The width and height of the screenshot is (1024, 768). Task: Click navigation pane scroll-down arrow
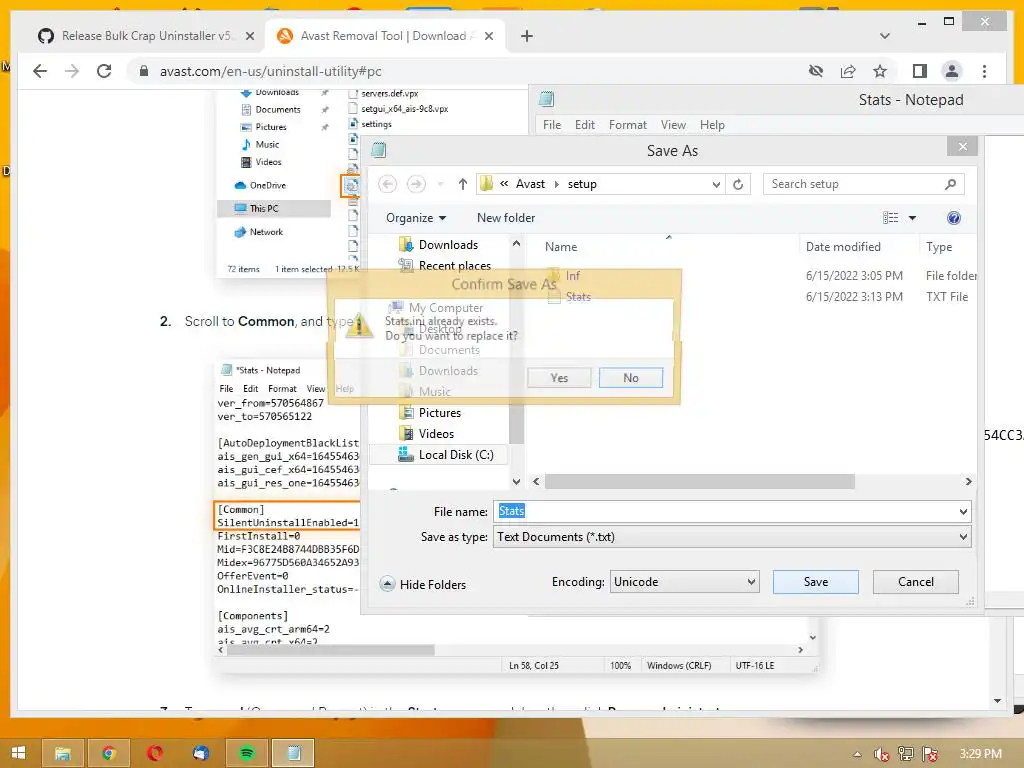click(516, 482)
